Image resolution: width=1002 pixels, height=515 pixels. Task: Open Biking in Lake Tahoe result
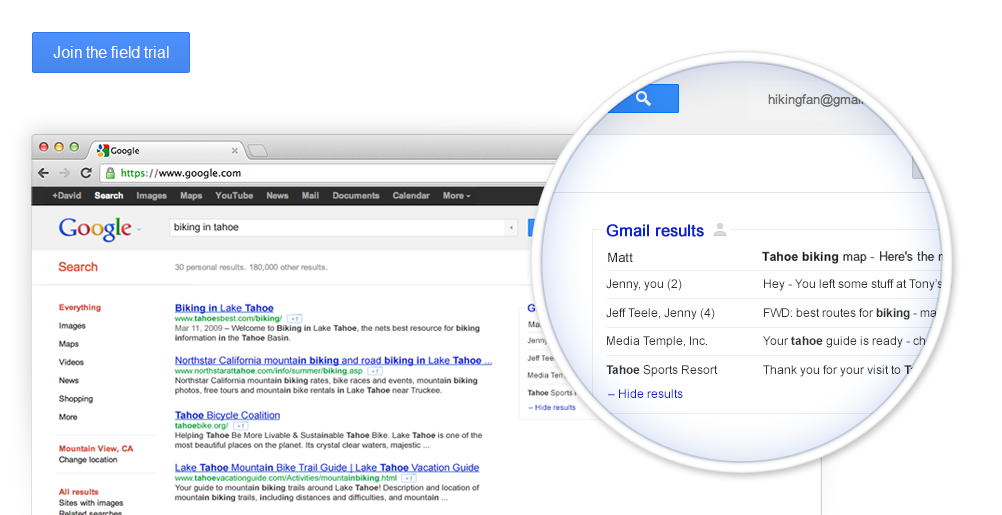224,308
